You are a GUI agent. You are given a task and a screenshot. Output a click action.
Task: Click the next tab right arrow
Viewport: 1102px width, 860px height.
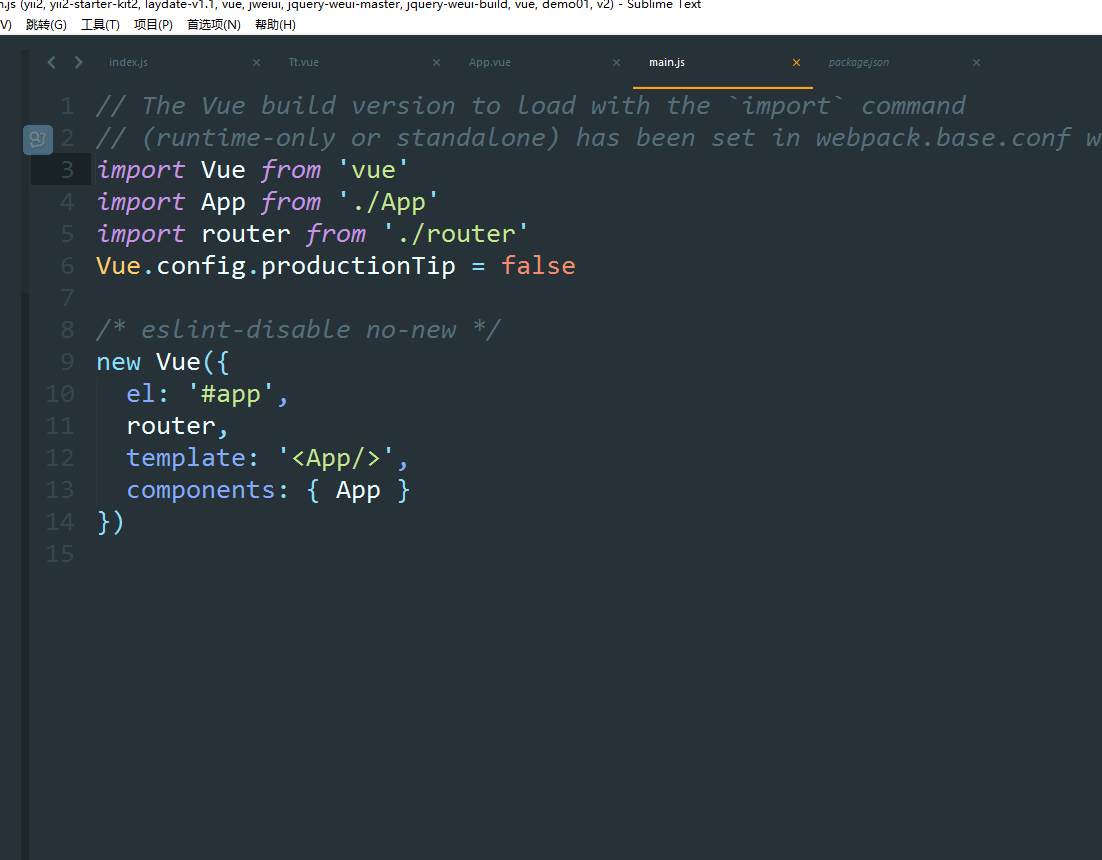(x=78, y=62)
